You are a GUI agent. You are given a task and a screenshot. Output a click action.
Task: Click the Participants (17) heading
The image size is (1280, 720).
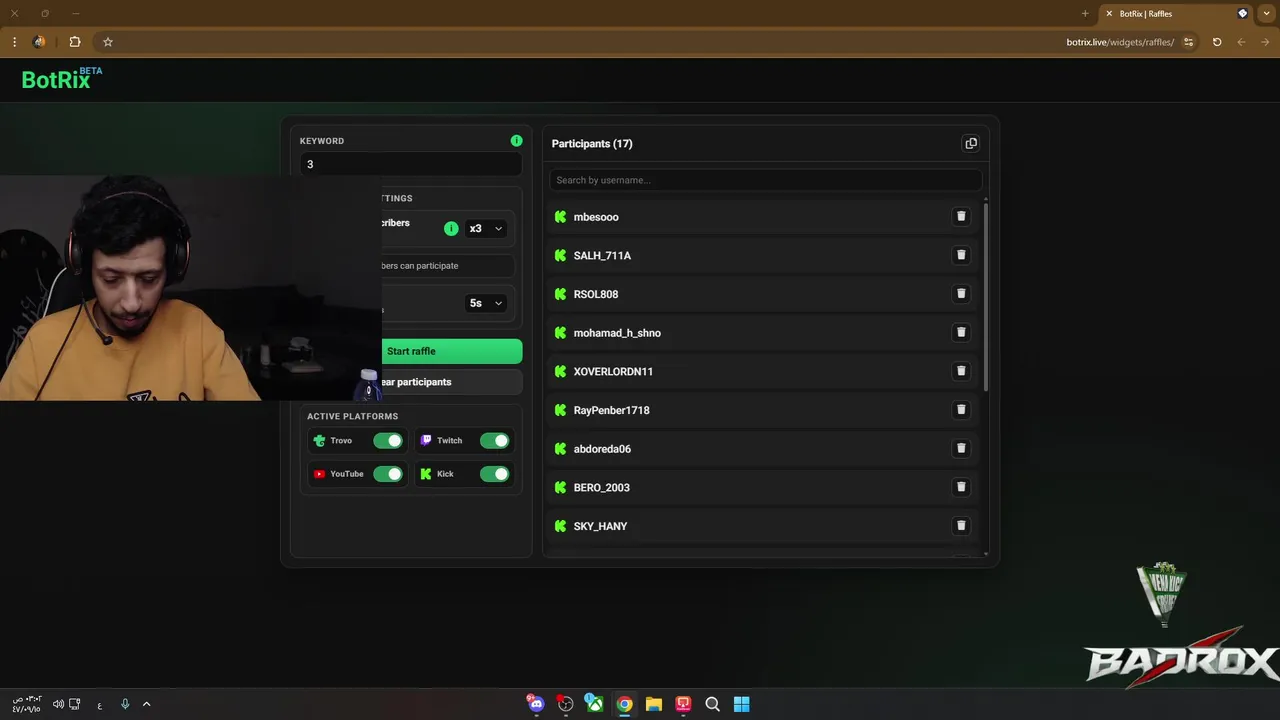(x=592, y=144)
